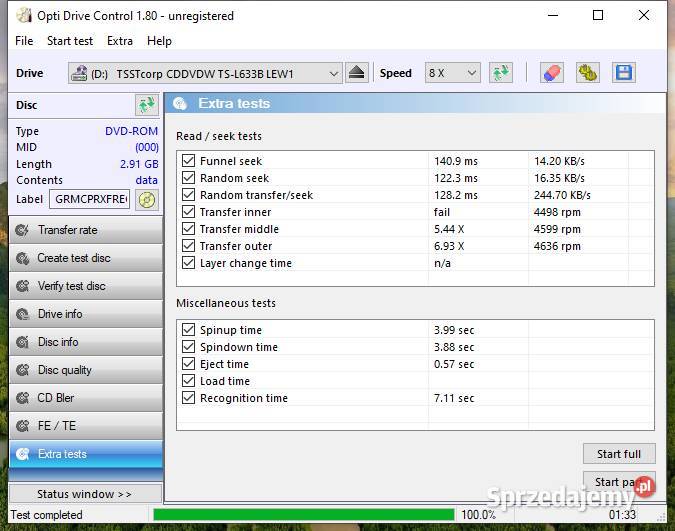
Task: Switch to FE / TE test
Action: [86, 426]
